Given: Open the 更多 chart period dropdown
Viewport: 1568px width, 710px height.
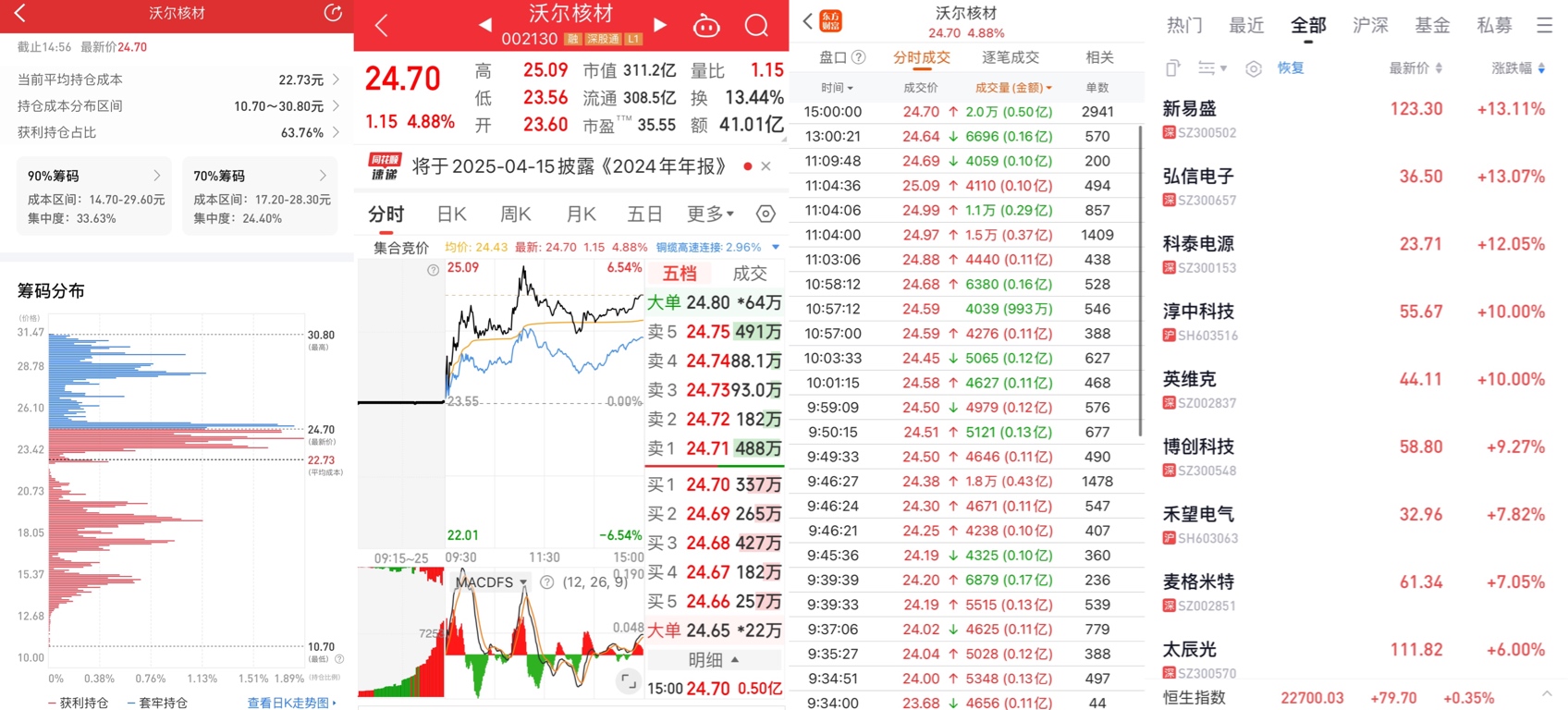Looking at the screenshot, I should click(710, 214).
